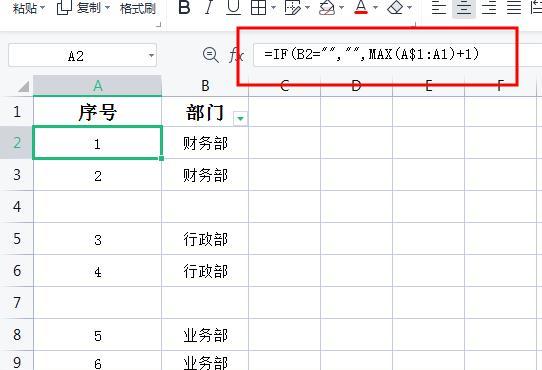
Task: Select cell A3 containing 2
Action: (x=97, y=175)
